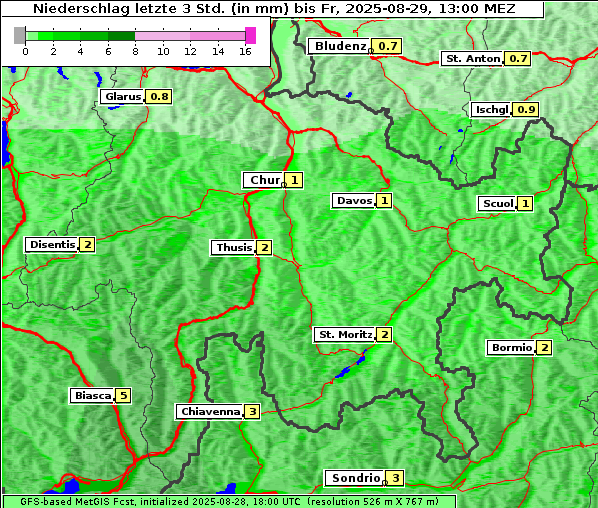Click the Chur station label
Viewport: 598px width, 508px height.
tap(264, 180)
